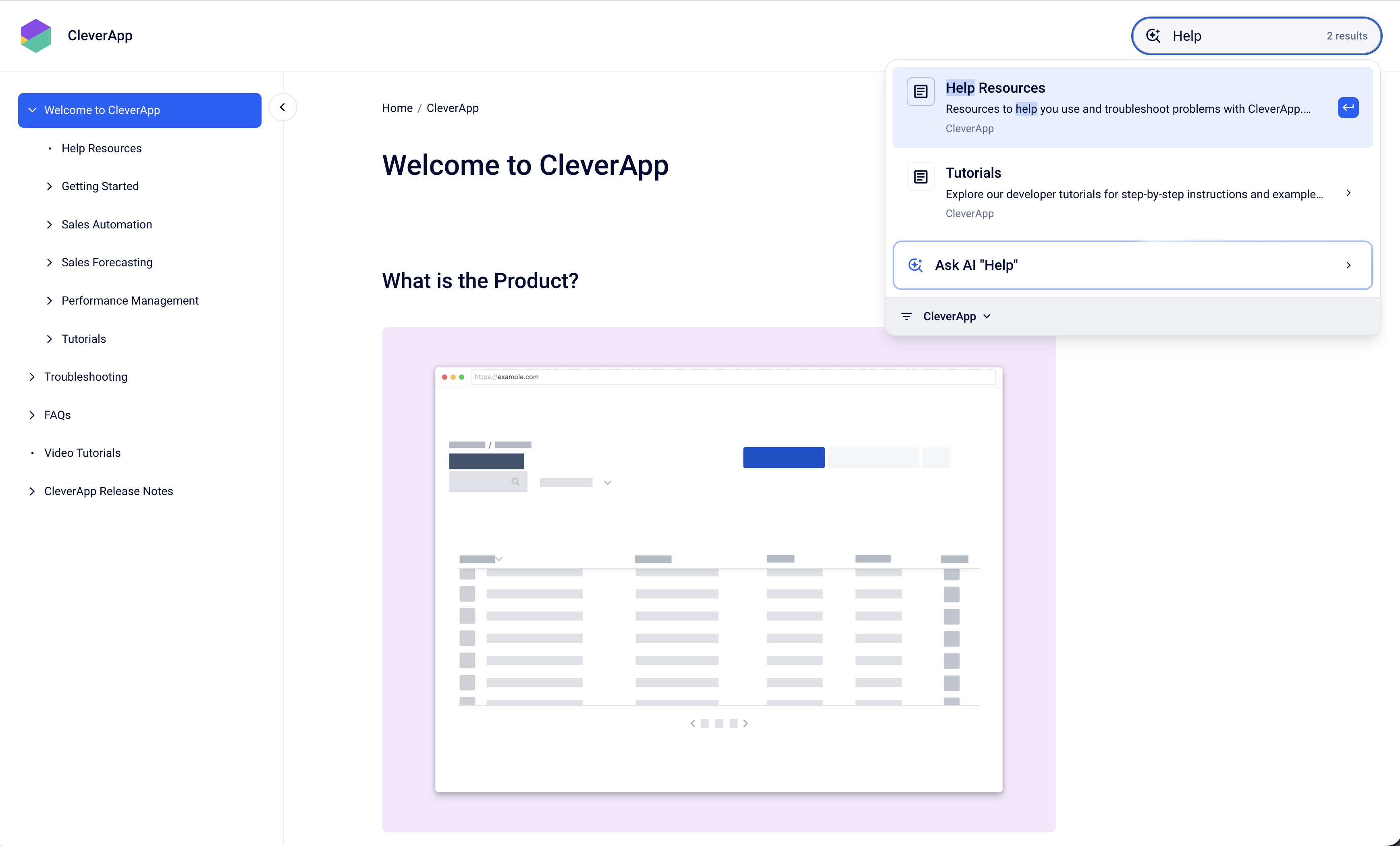Expand the Sales Automation tree item
The height and width of the screenshot is (846, 1400).
pyautogui.click(x=50, y=224)
